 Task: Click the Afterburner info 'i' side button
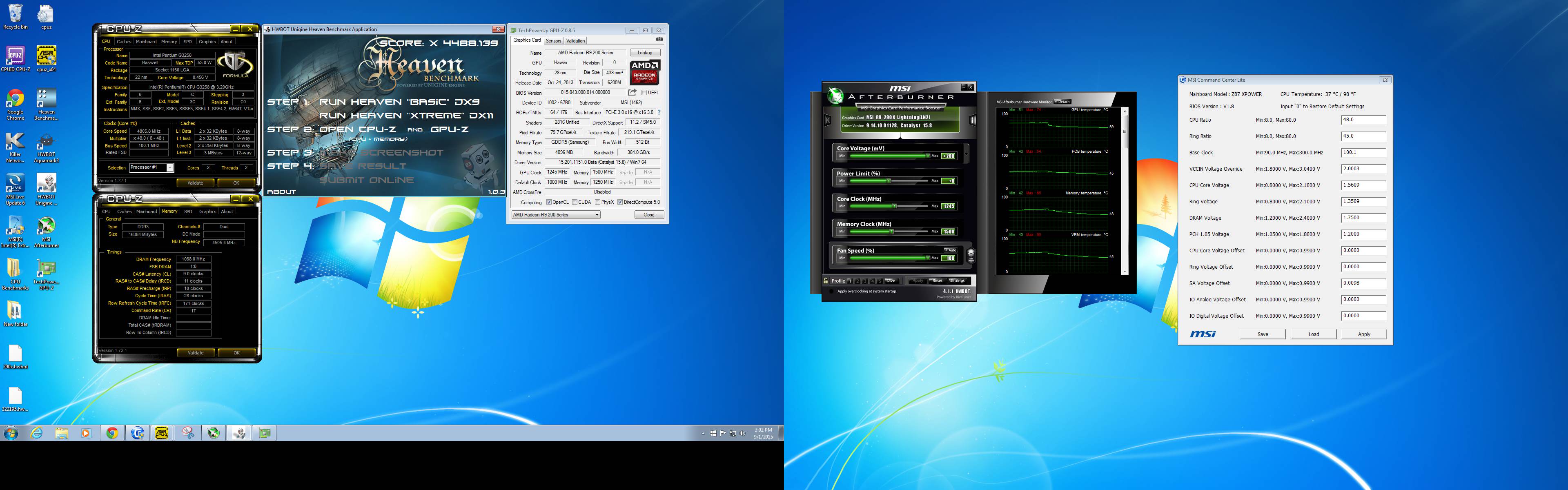point(973,120)
